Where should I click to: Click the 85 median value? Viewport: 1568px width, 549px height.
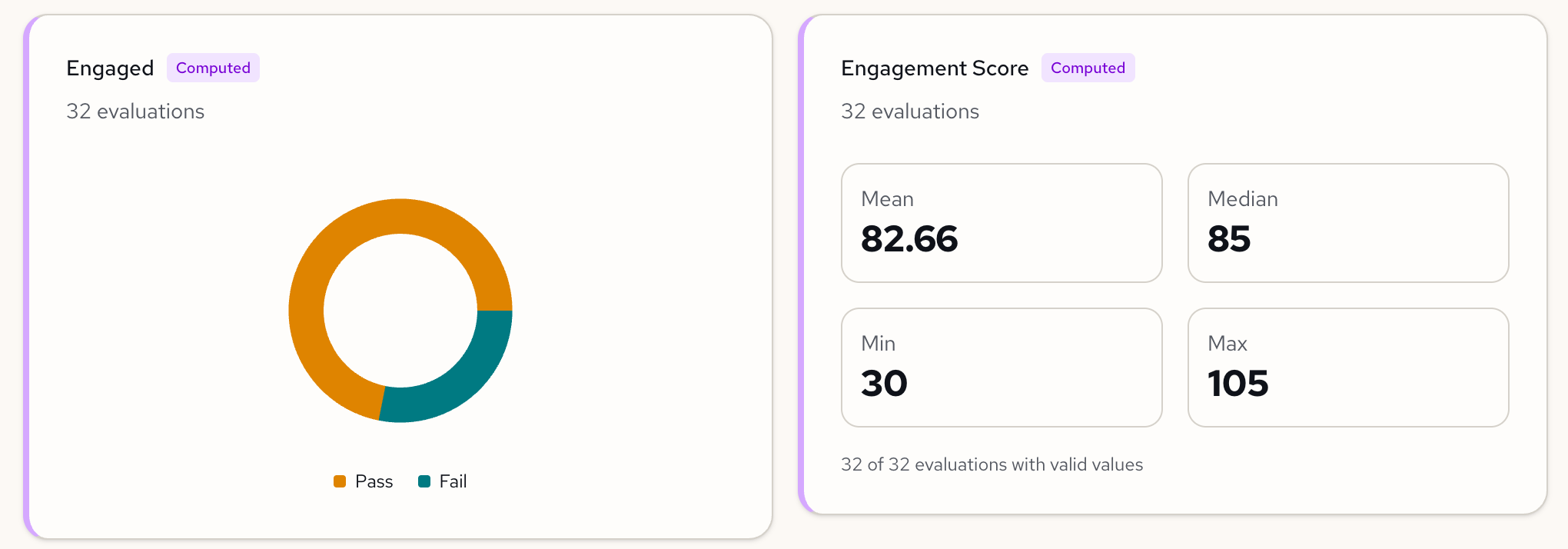coord(1229,239)
